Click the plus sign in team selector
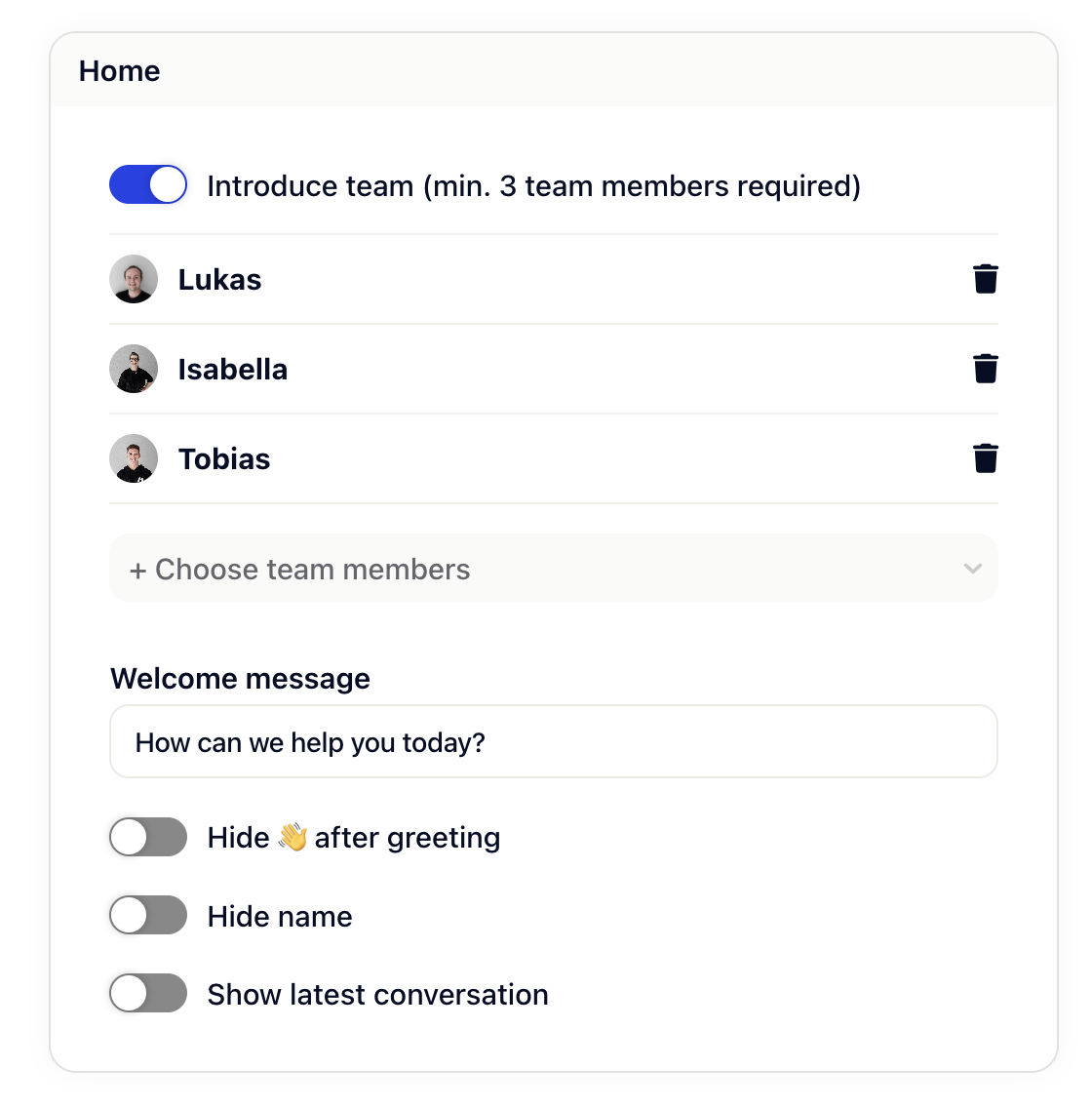Viewport: 1092px width, 1108px height. (137, 571)
